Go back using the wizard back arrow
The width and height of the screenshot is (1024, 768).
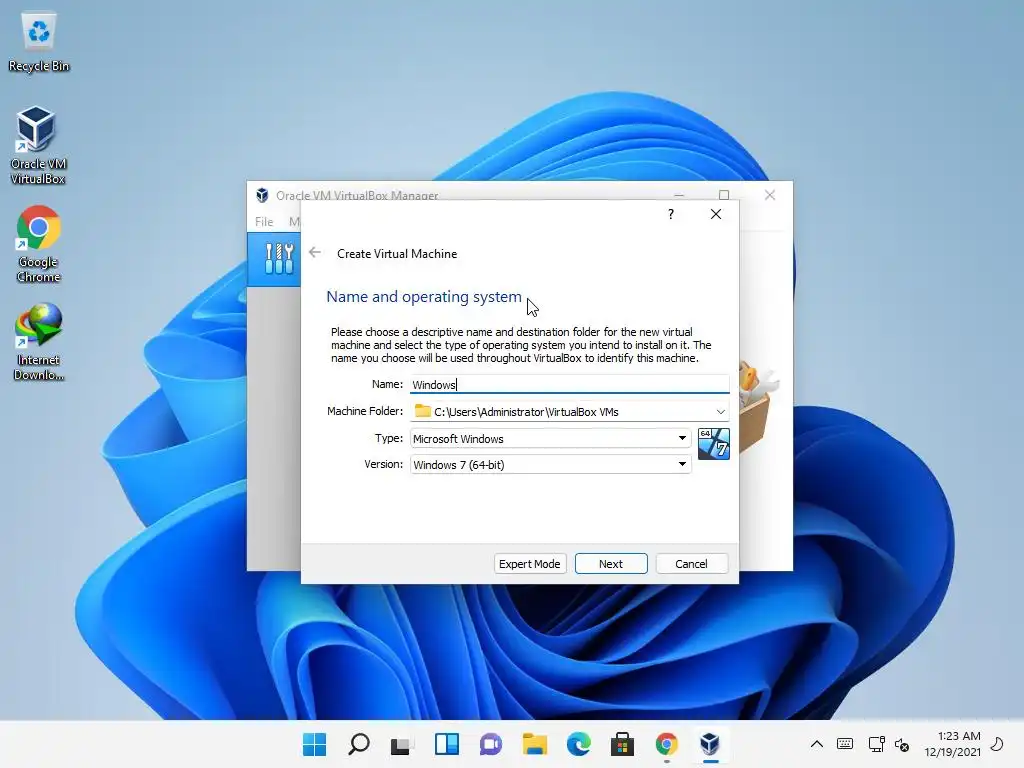click(315, 253)
